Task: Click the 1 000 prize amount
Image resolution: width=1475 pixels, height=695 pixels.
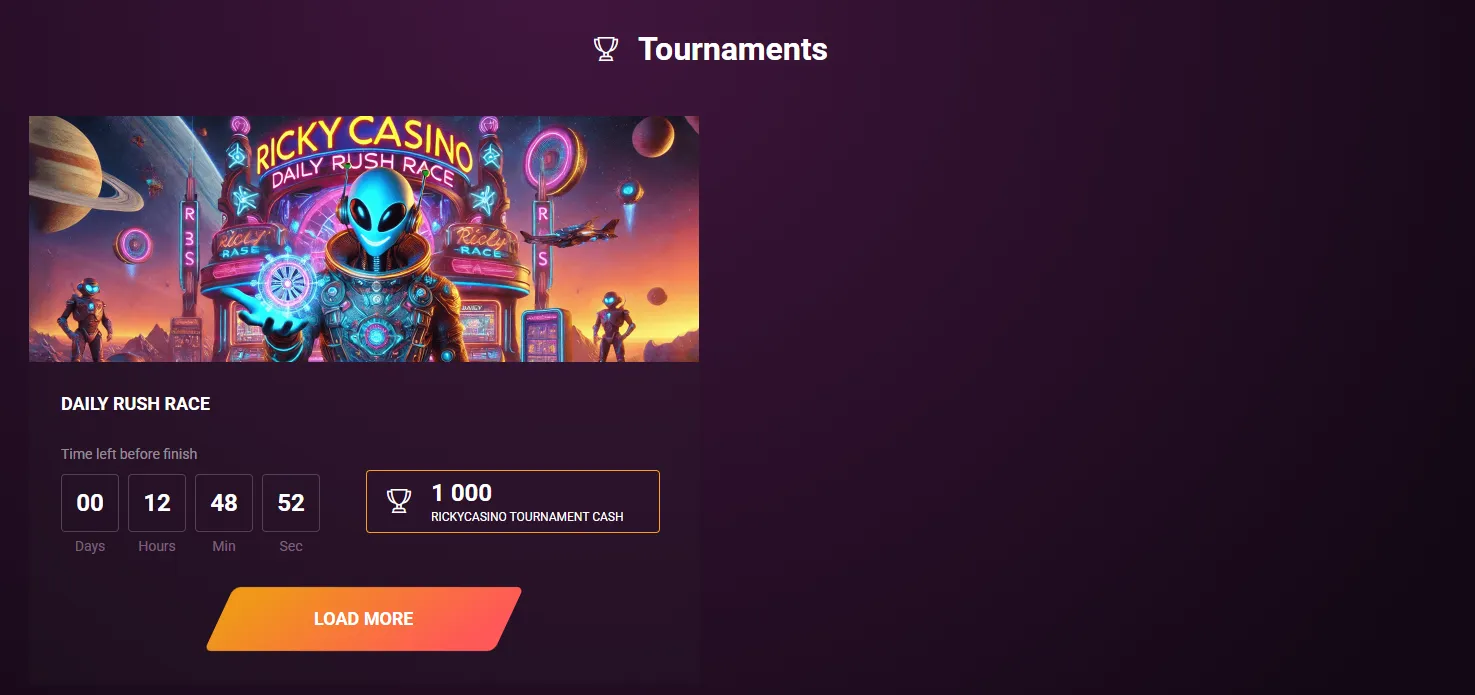Action: [462, 492]
